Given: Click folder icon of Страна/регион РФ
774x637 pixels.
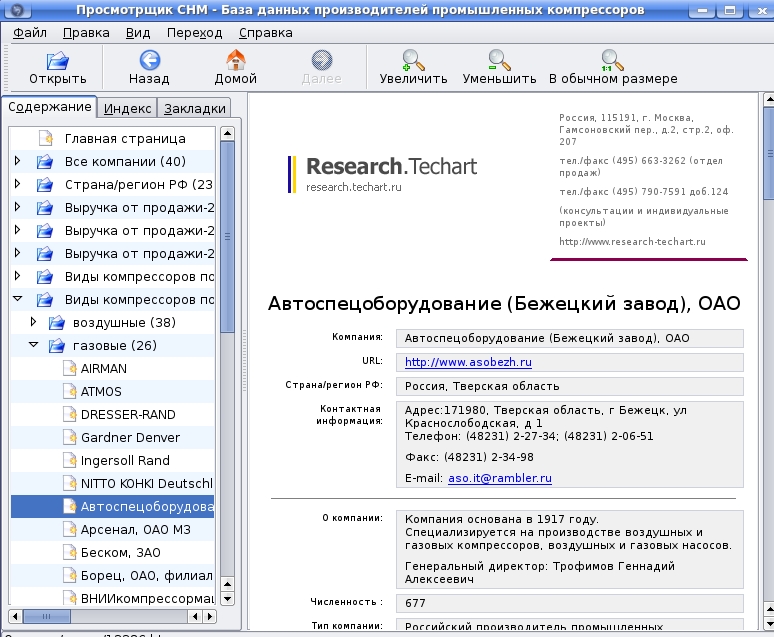Looking at the screenshot, I should [x=44, y=185].
